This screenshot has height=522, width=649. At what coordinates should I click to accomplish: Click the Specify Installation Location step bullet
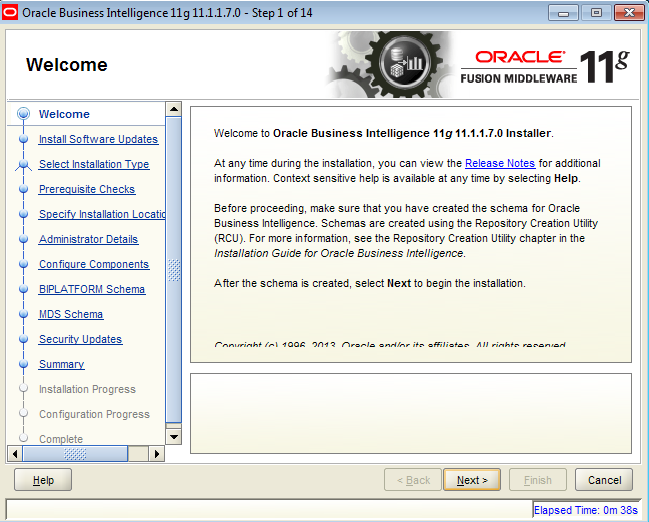click(24, 214)
